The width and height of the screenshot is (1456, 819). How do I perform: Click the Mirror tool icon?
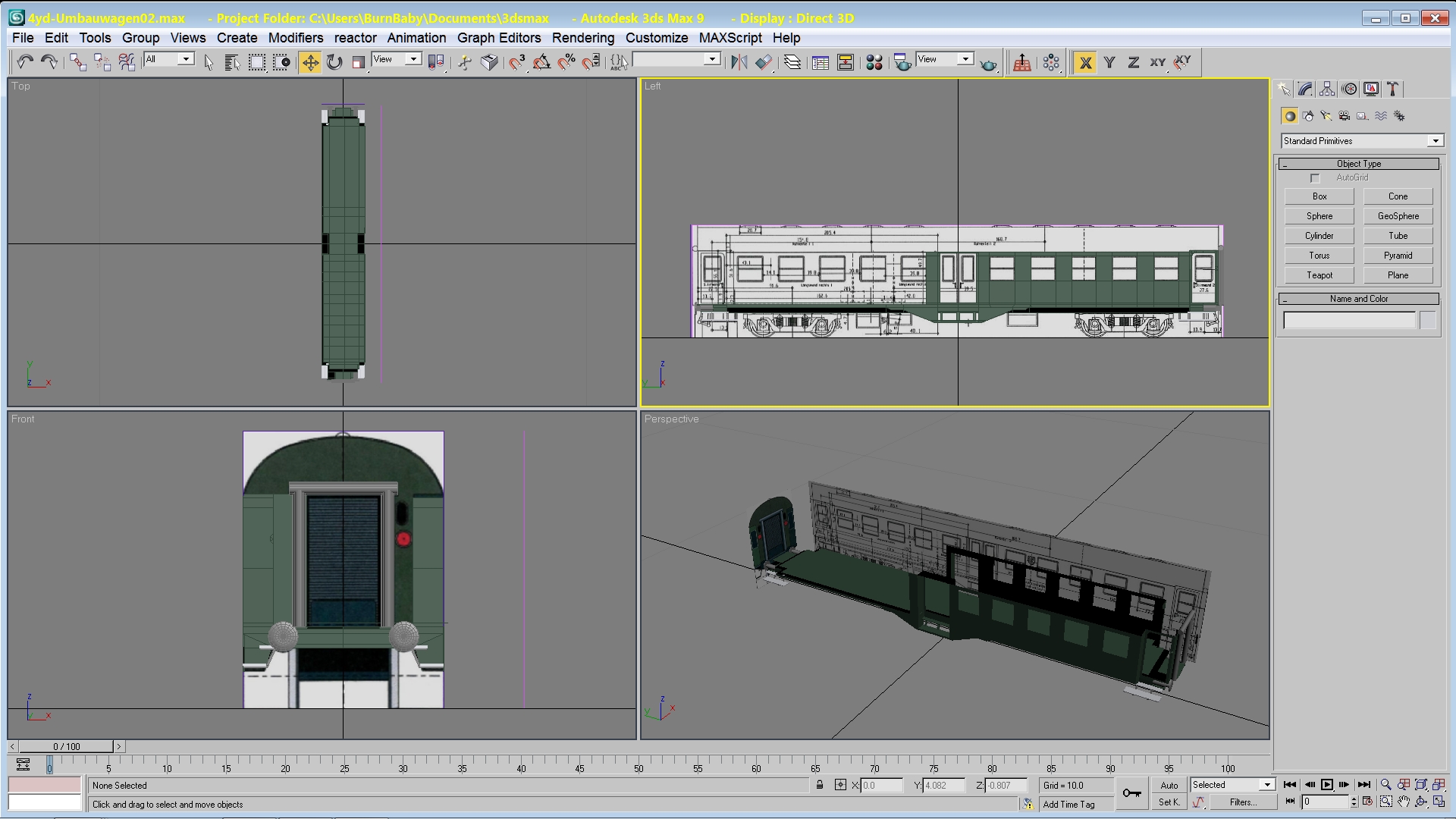(739, 62)
